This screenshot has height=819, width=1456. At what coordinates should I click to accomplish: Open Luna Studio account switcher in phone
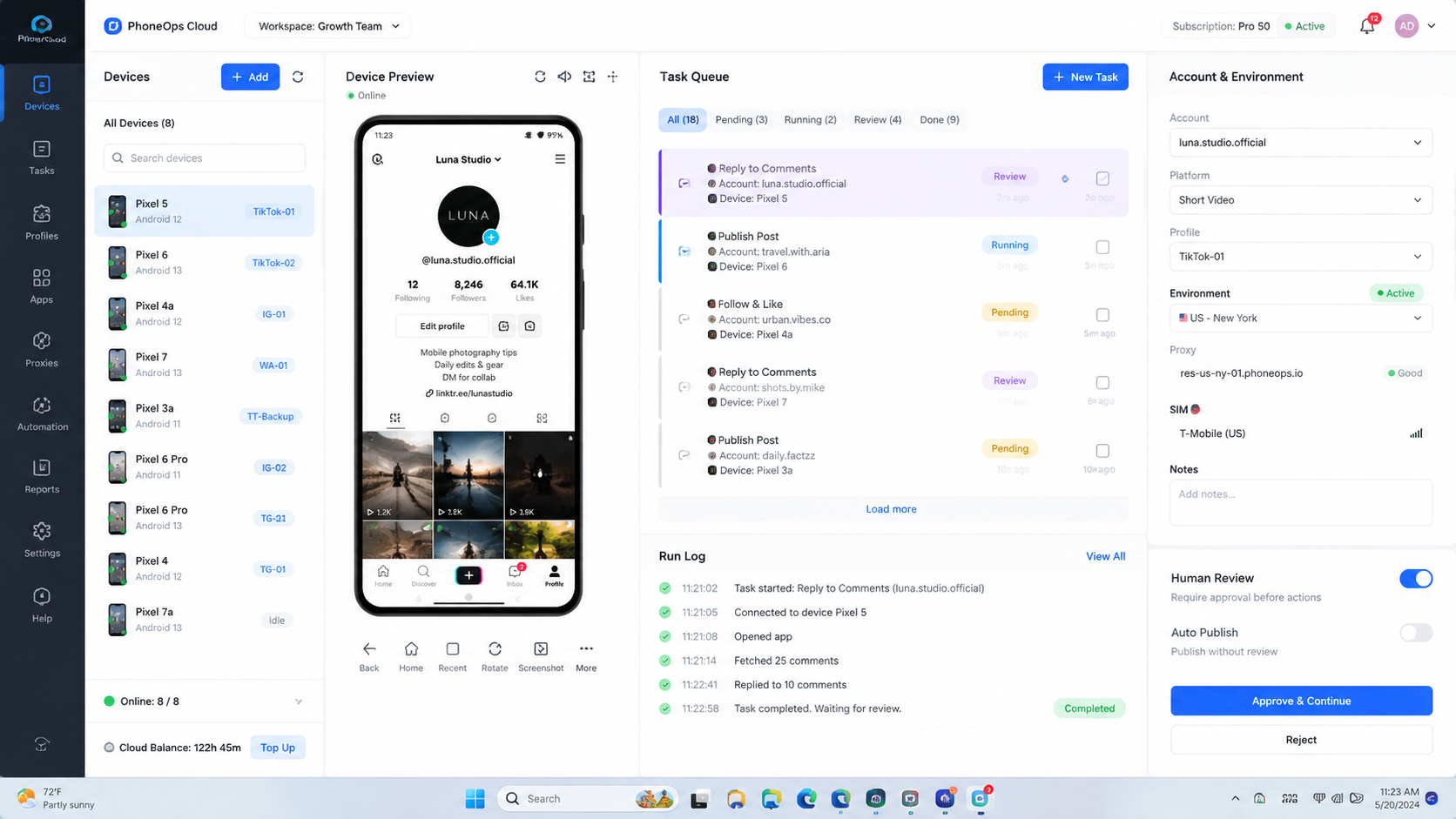[468, 159]
